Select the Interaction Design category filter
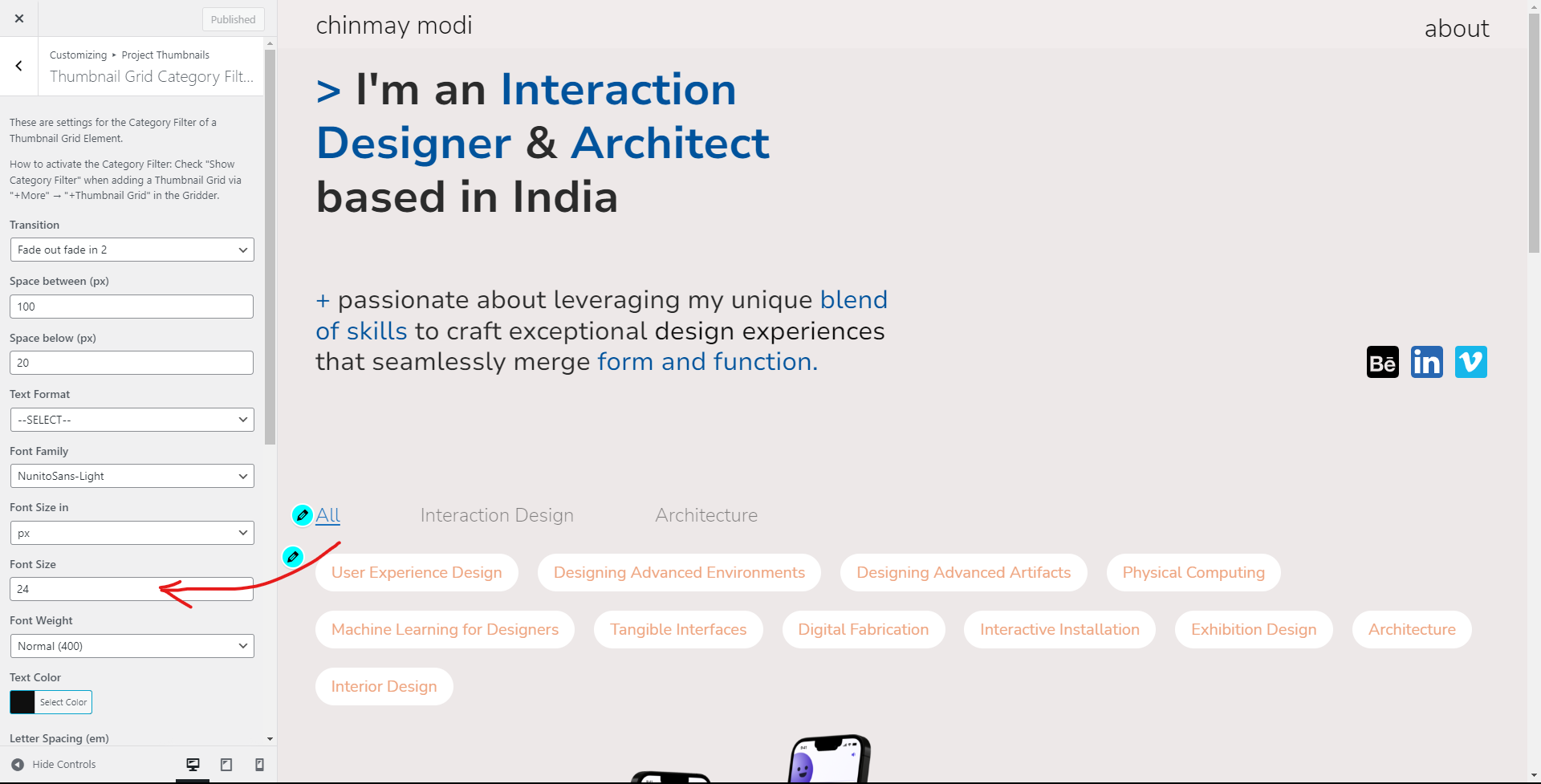 [497, 515]
